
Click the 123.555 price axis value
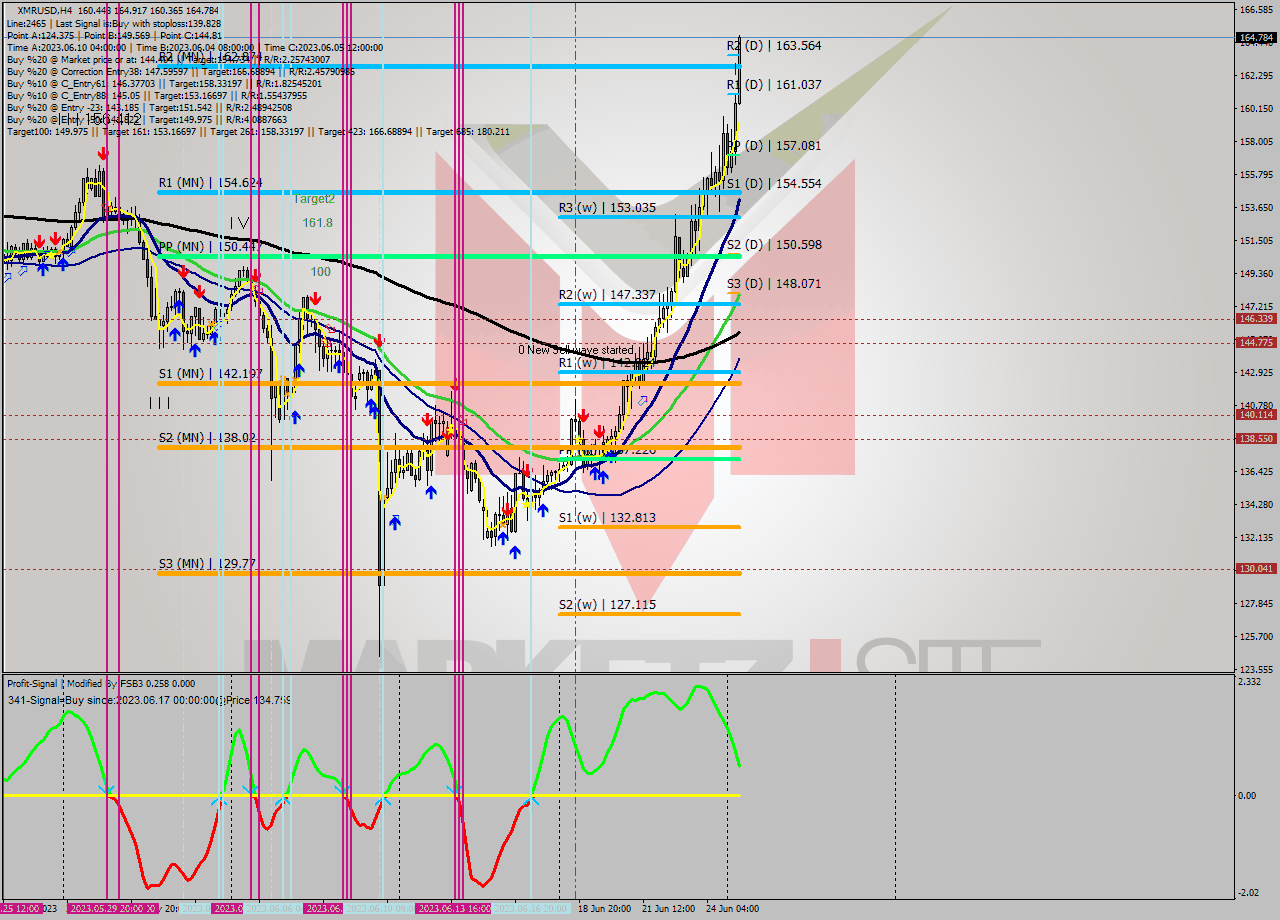click(x=1256, y=669)
